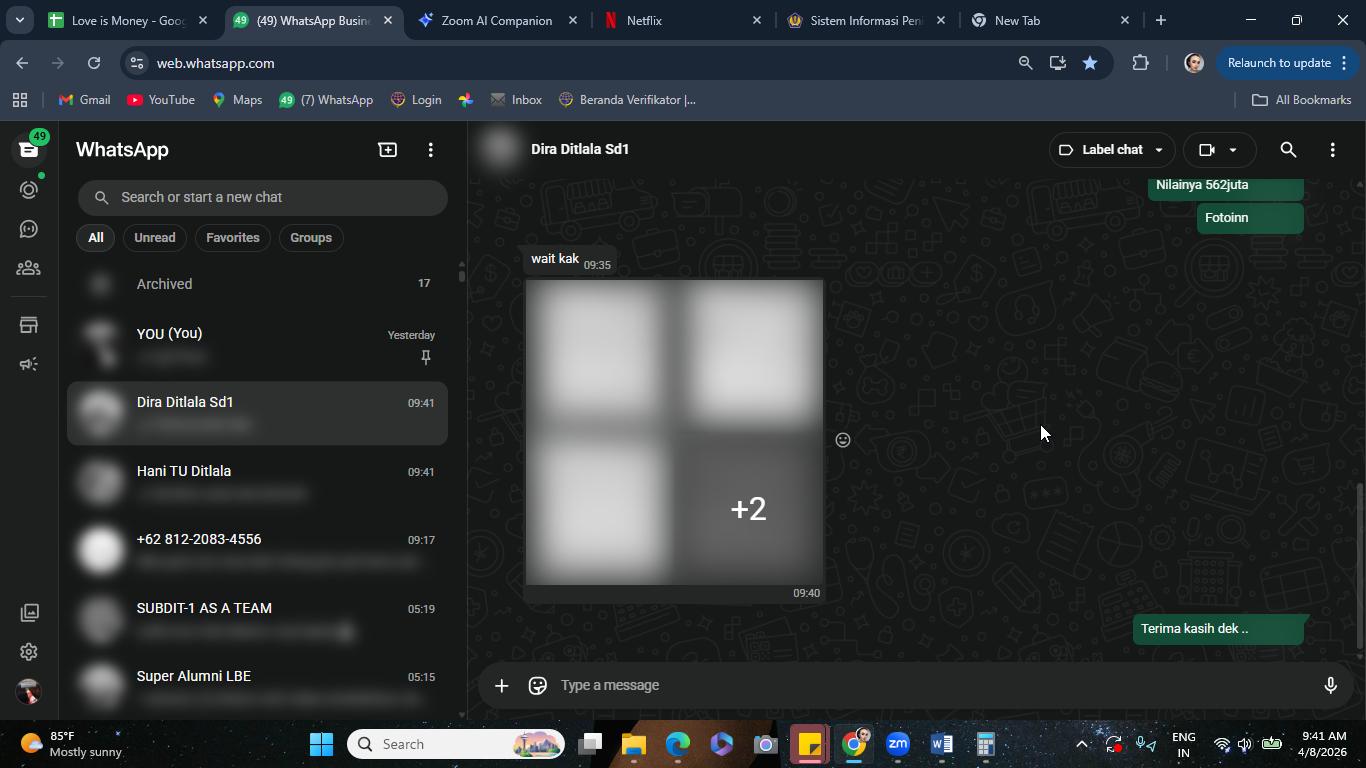Open Communities icon in left sidebar
Viewport: 1366px width, 768px height.
pyautogui.click(x=29, y=268)
